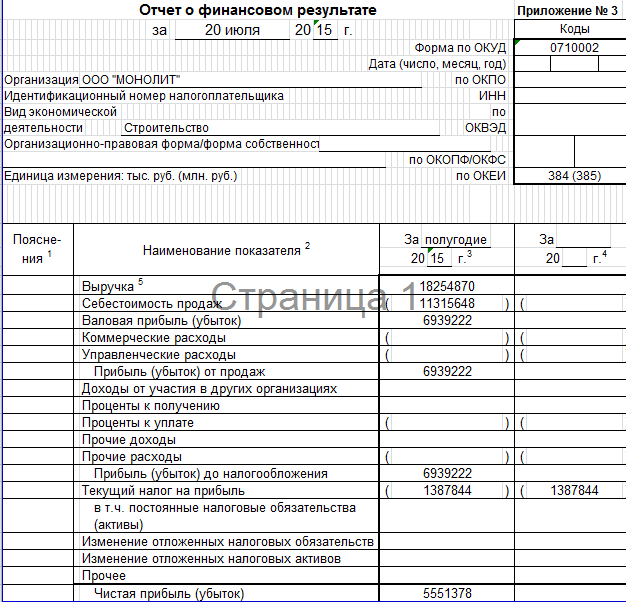Select the 'по ОКПО' label
The width and height of the screenshot is (626, 602).
coord(480,80)
